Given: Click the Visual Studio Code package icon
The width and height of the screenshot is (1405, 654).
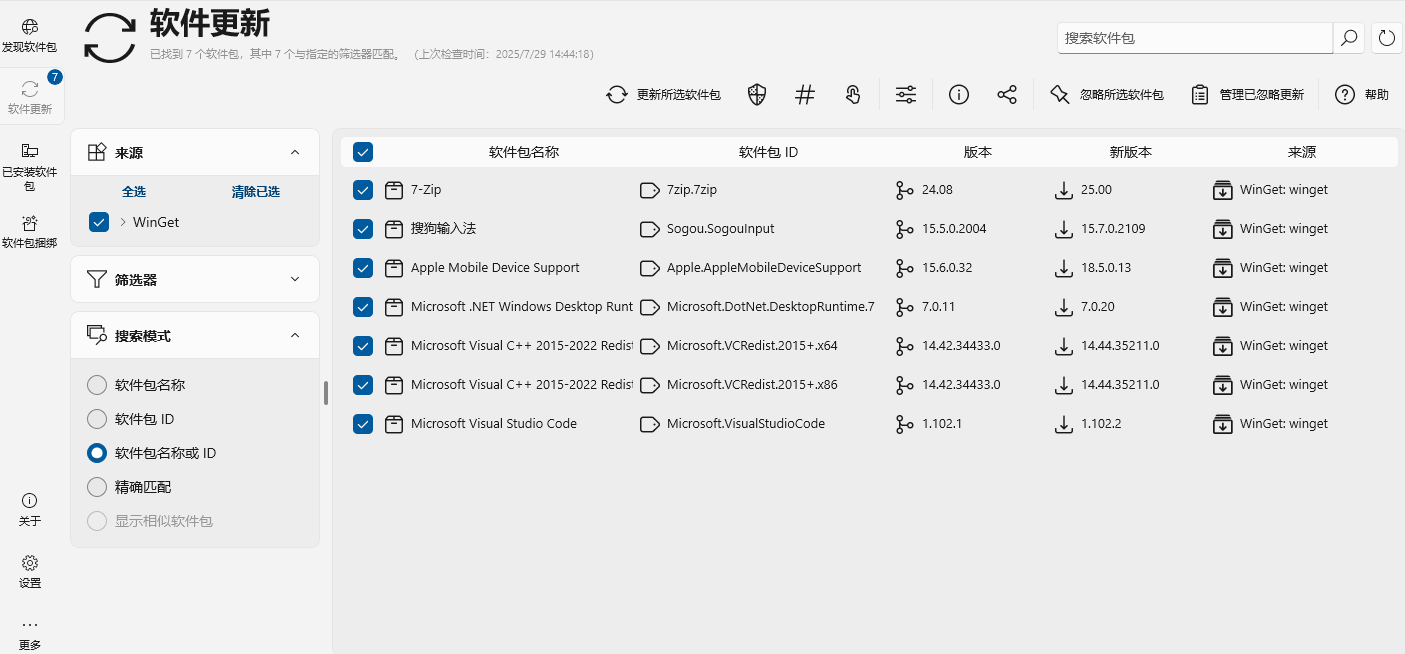Looking at the screenshot, I should (x=394, y=424).
